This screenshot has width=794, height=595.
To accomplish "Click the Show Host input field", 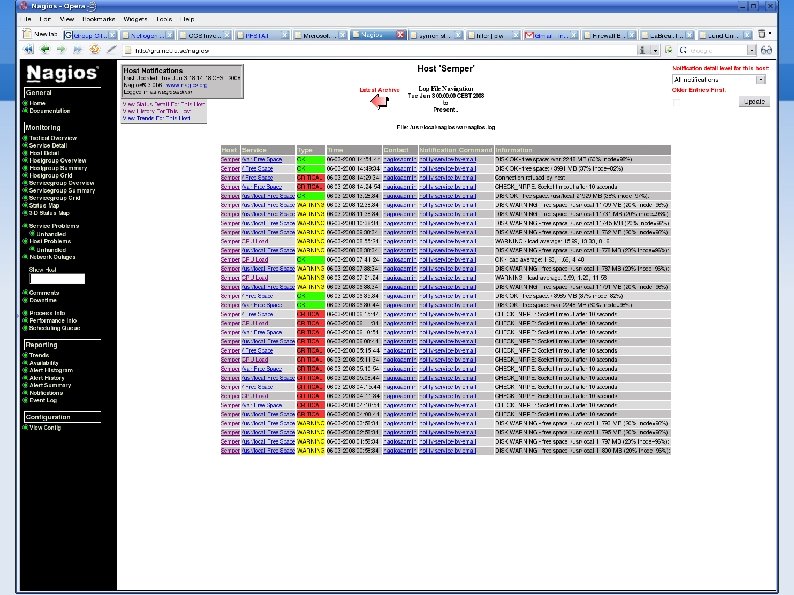I will pos(57,279).
